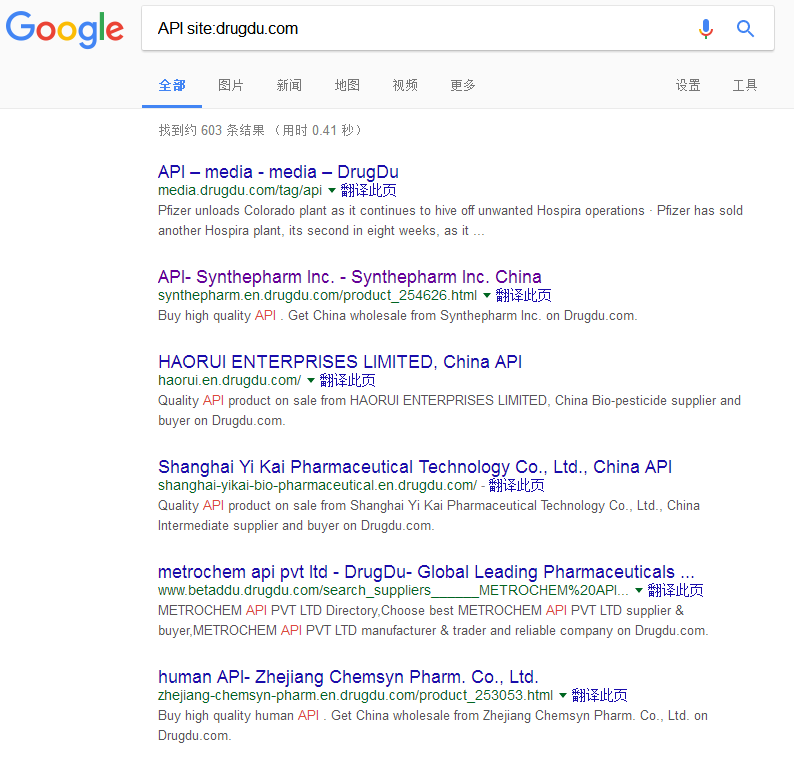This screenshot has width=794, height=763.
Task: Switch to the 新闻 tab
Action: (x=289, y=86)
